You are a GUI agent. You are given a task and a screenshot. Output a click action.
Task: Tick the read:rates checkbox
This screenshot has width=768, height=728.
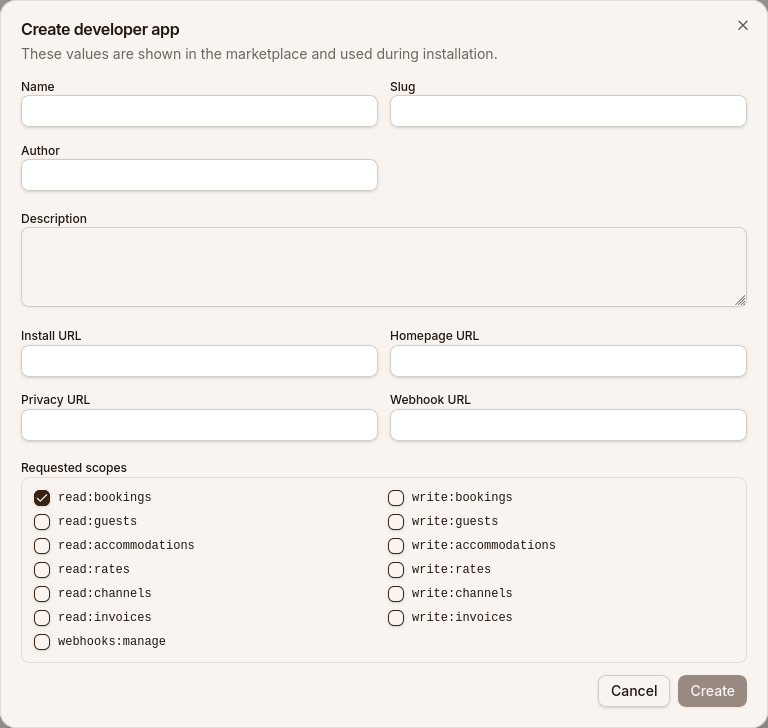pos(42,570)
